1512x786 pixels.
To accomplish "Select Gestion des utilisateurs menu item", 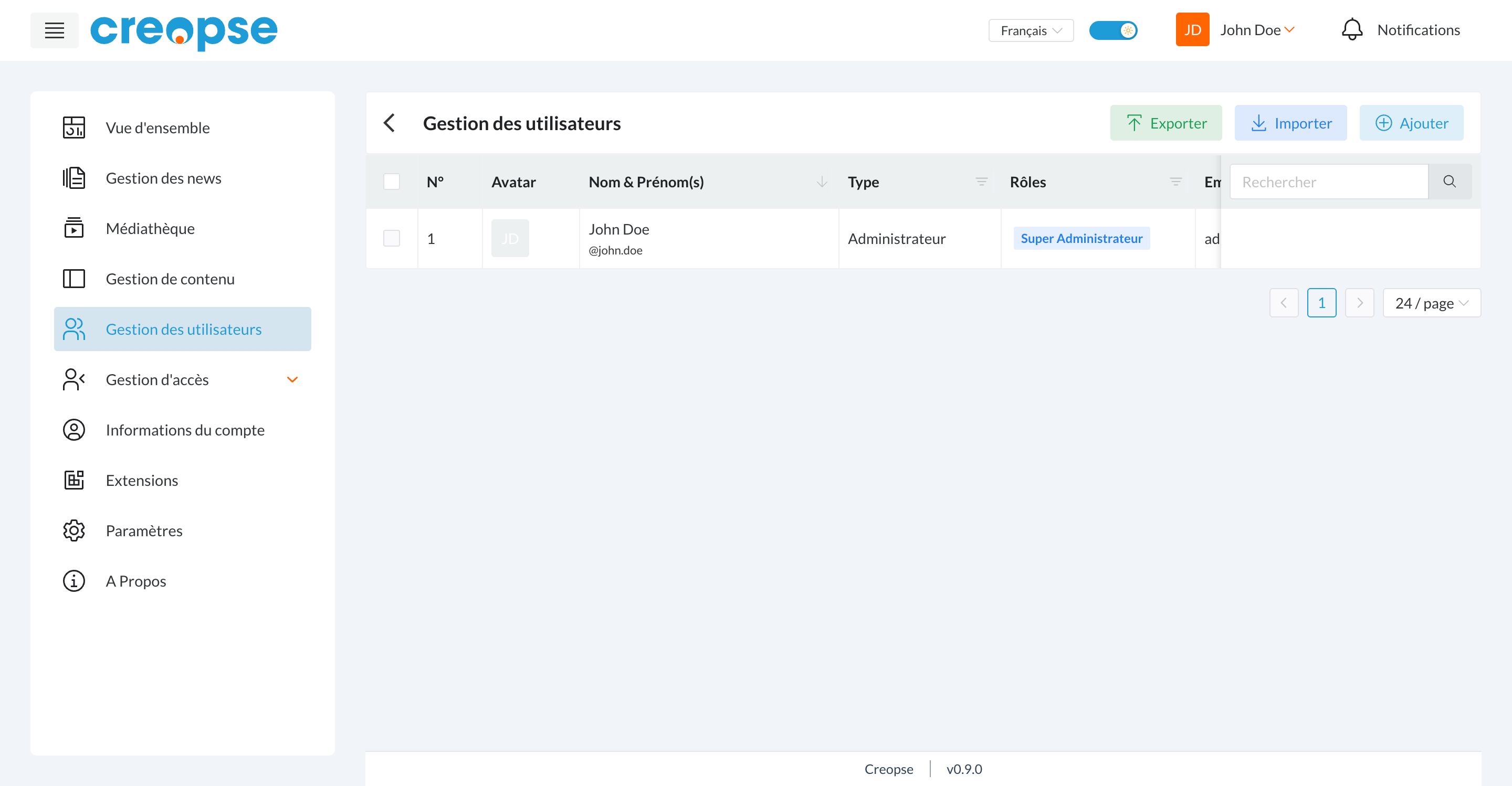I will 183,329.
